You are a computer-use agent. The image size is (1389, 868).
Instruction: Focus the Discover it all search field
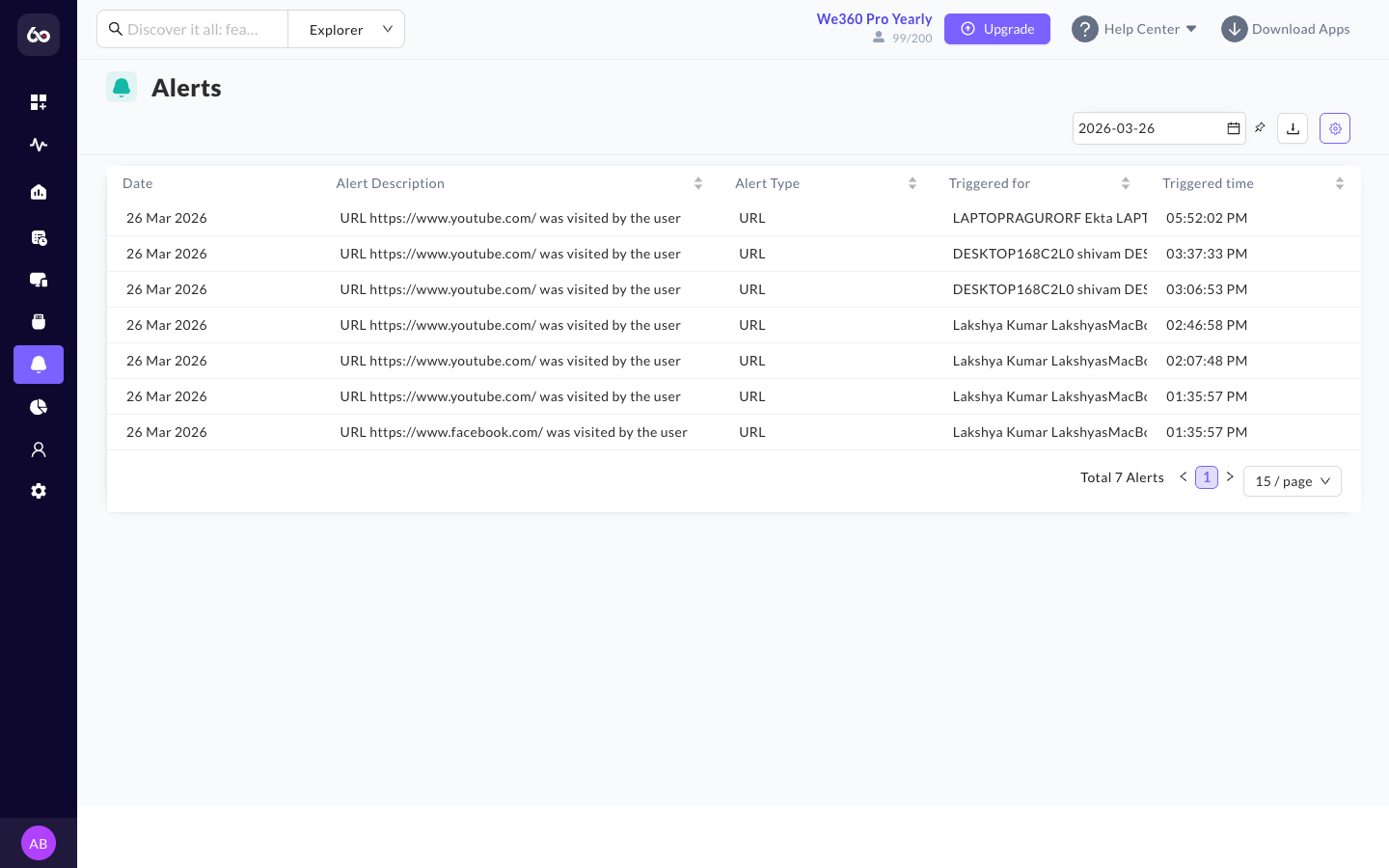pos(193,29)
